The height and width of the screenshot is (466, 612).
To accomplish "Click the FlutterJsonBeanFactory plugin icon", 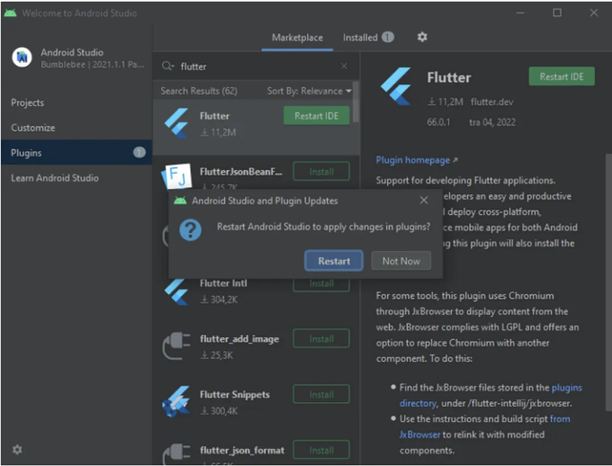I will [x=177, y=176].
